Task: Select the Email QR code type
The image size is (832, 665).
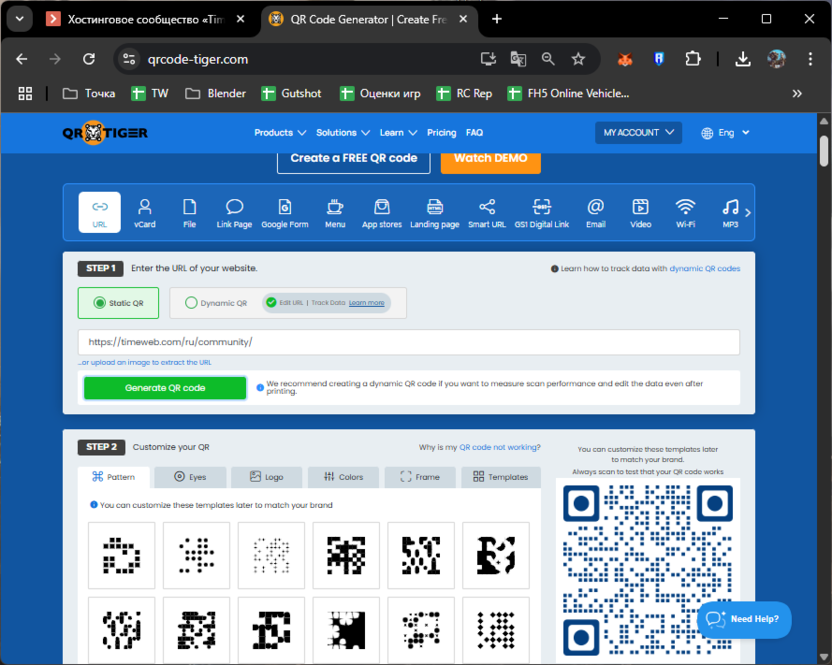Action: pyautogui.click(x=595, y=210)
